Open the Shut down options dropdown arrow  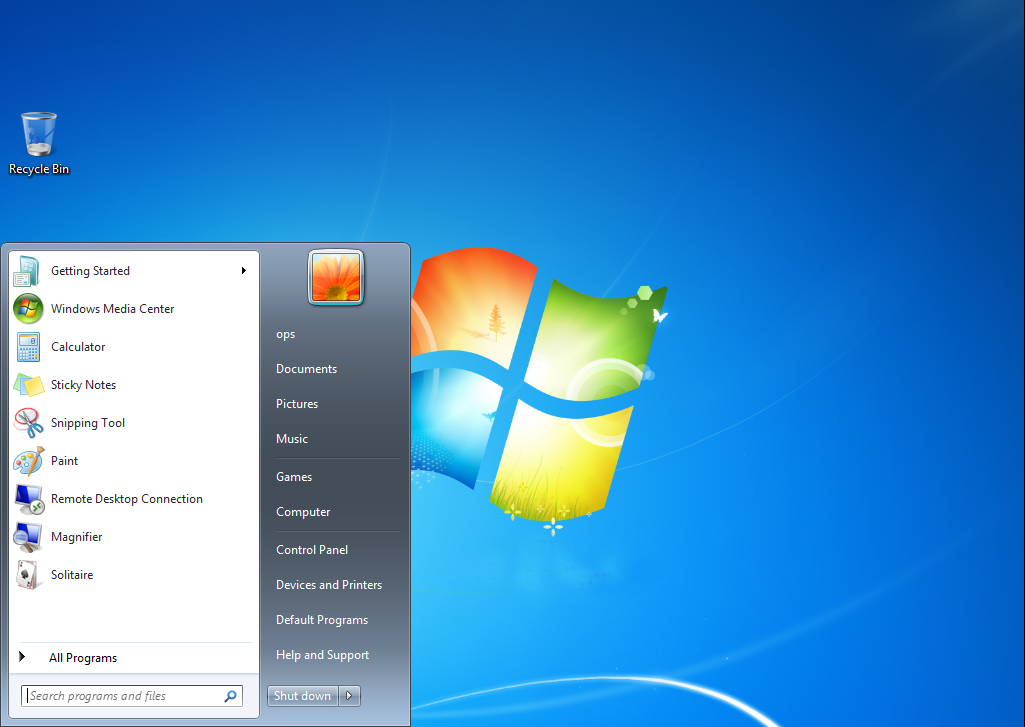point(349,695)
